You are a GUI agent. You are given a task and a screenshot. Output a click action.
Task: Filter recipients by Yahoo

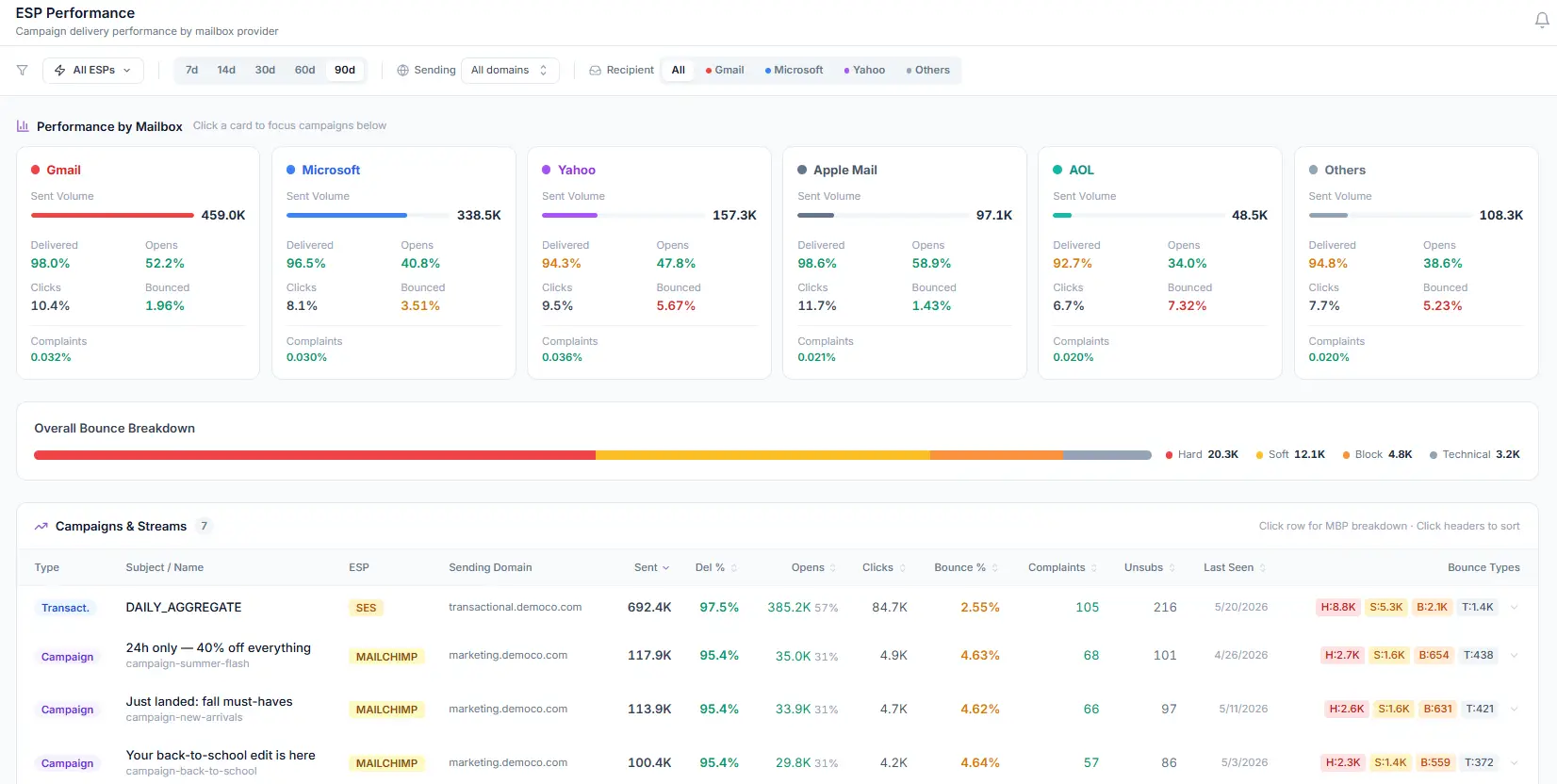coord(864,70)
